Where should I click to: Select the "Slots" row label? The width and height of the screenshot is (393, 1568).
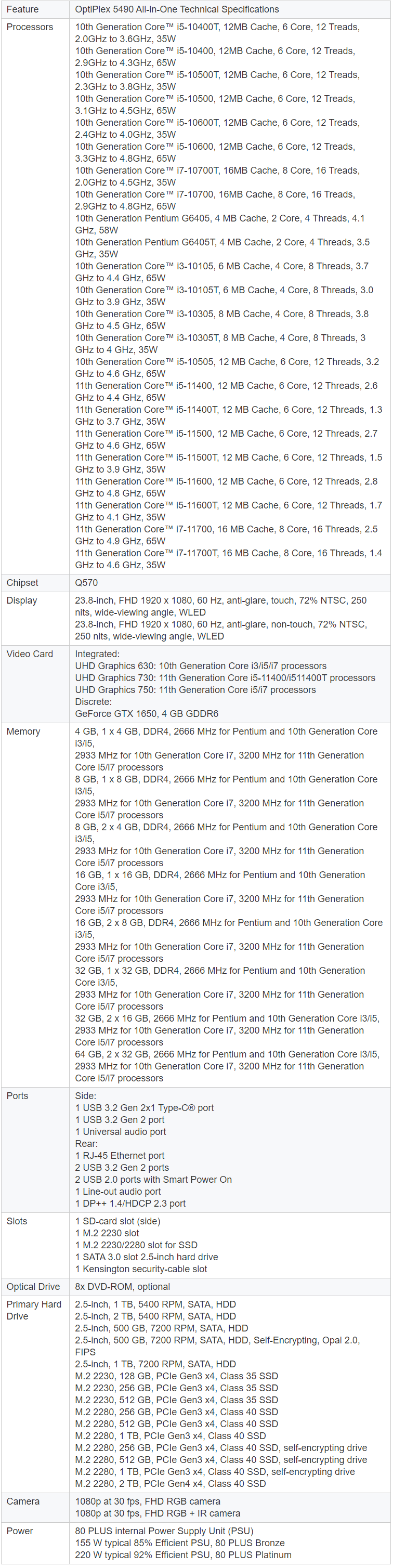coord(17,1221)
